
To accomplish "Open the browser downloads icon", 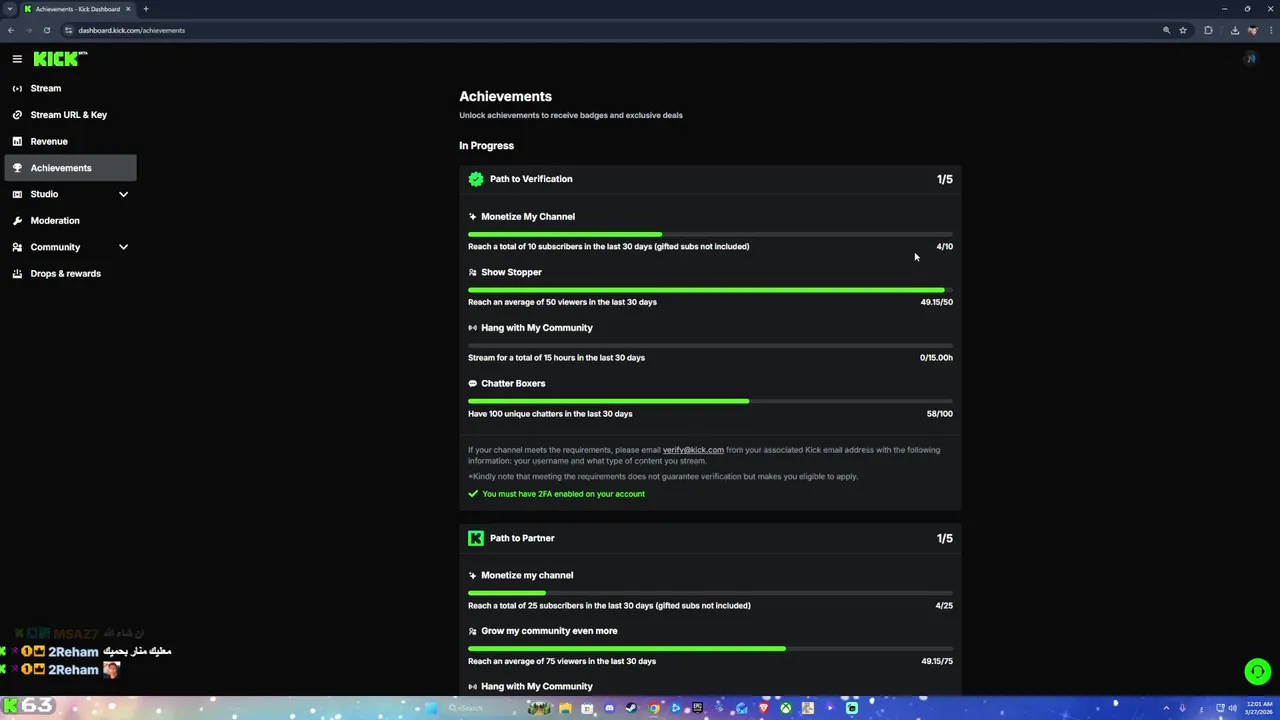I will [x=1235, y=30].
